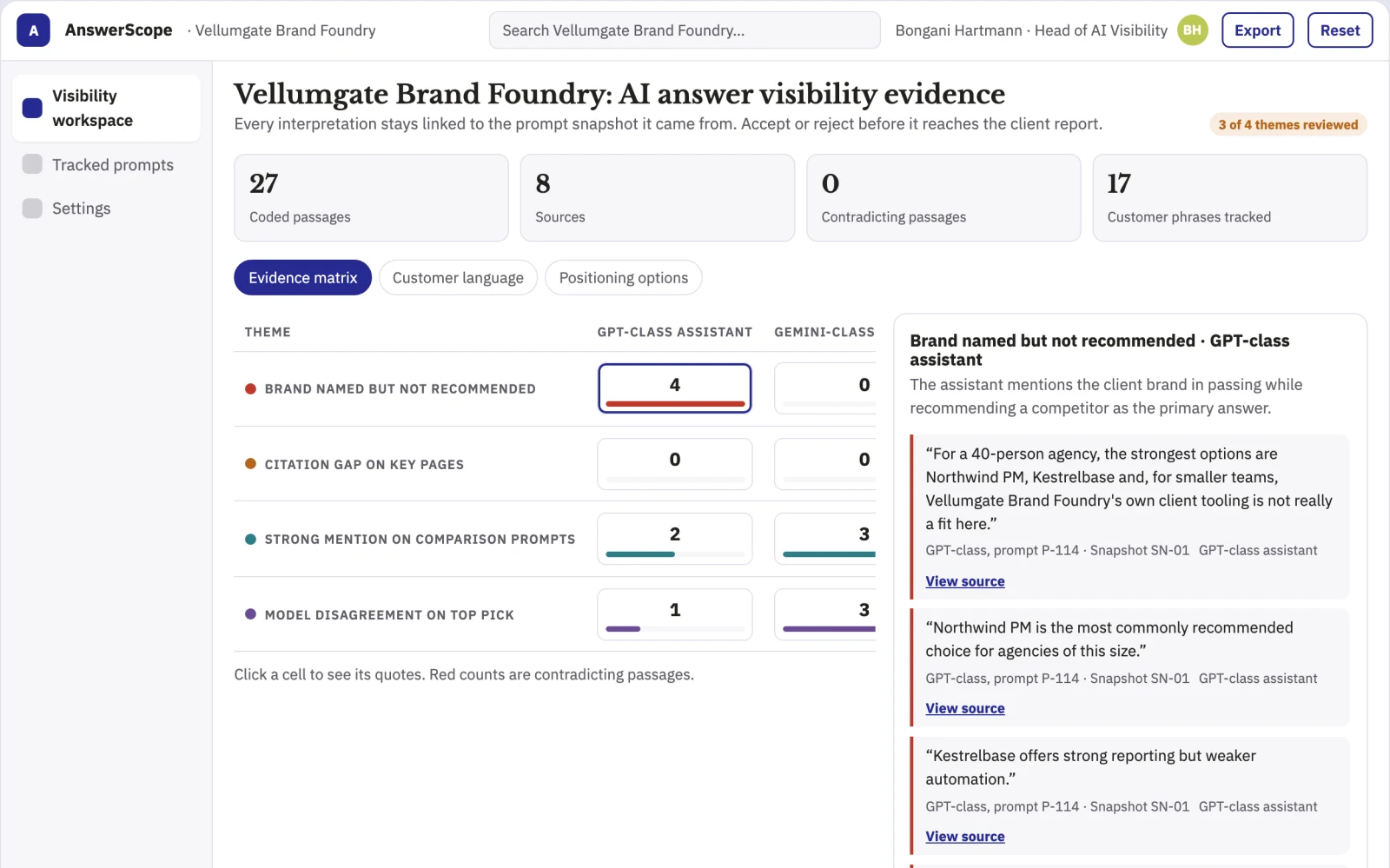Select GPT-class cell for Model disagreement on top pick
Image resolution: width=1390 pixels, height=868 pixels.
[675, 614]
